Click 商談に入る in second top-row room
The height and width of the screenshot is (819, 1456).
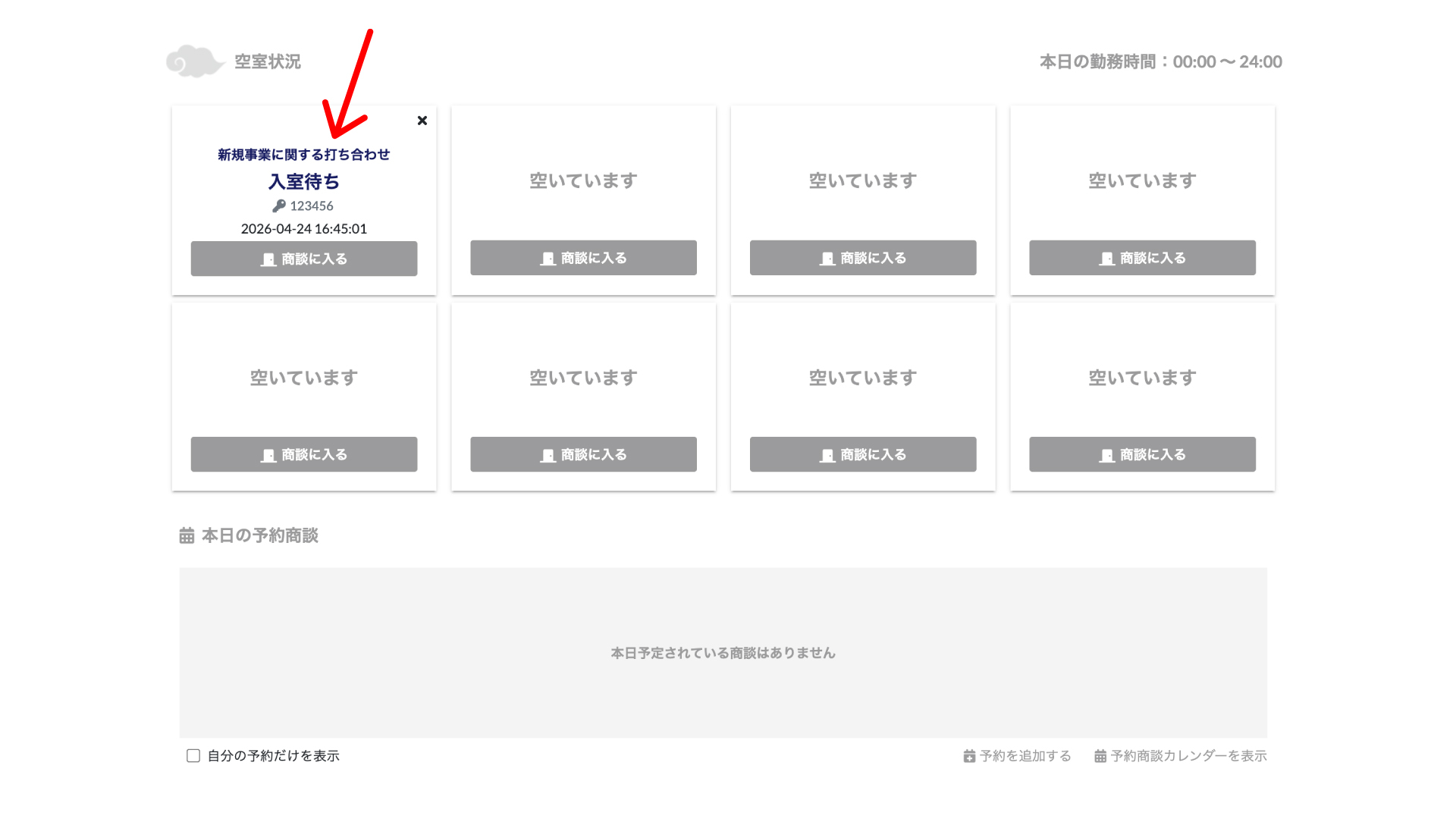click(583, 258)
